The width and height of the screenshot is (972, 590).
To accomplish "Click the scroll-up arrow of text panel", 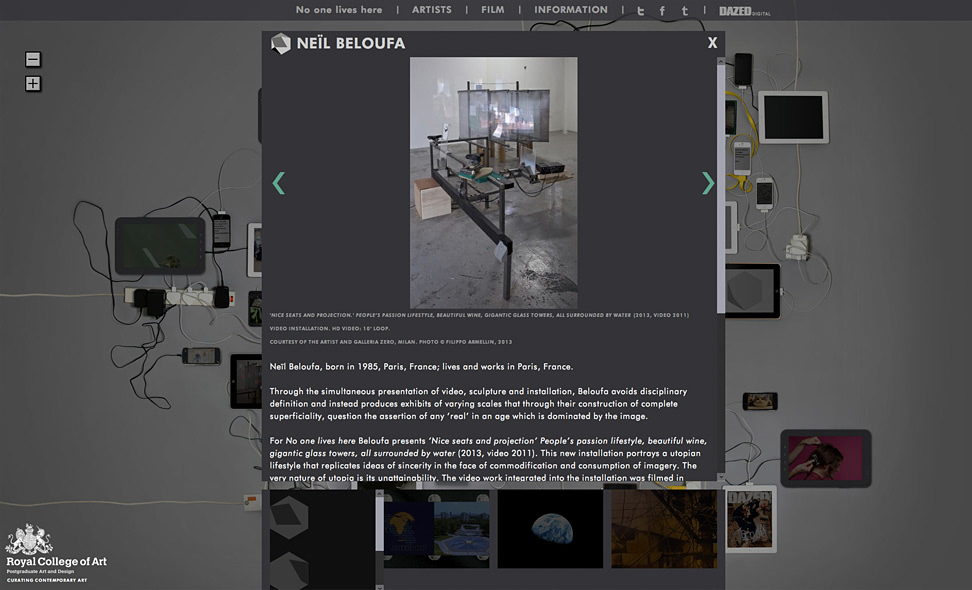I will coord(720,61).
